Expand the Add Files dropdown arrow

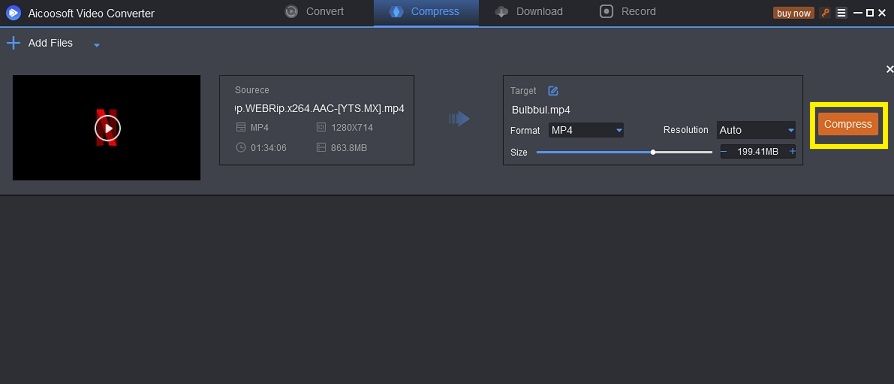97,45
